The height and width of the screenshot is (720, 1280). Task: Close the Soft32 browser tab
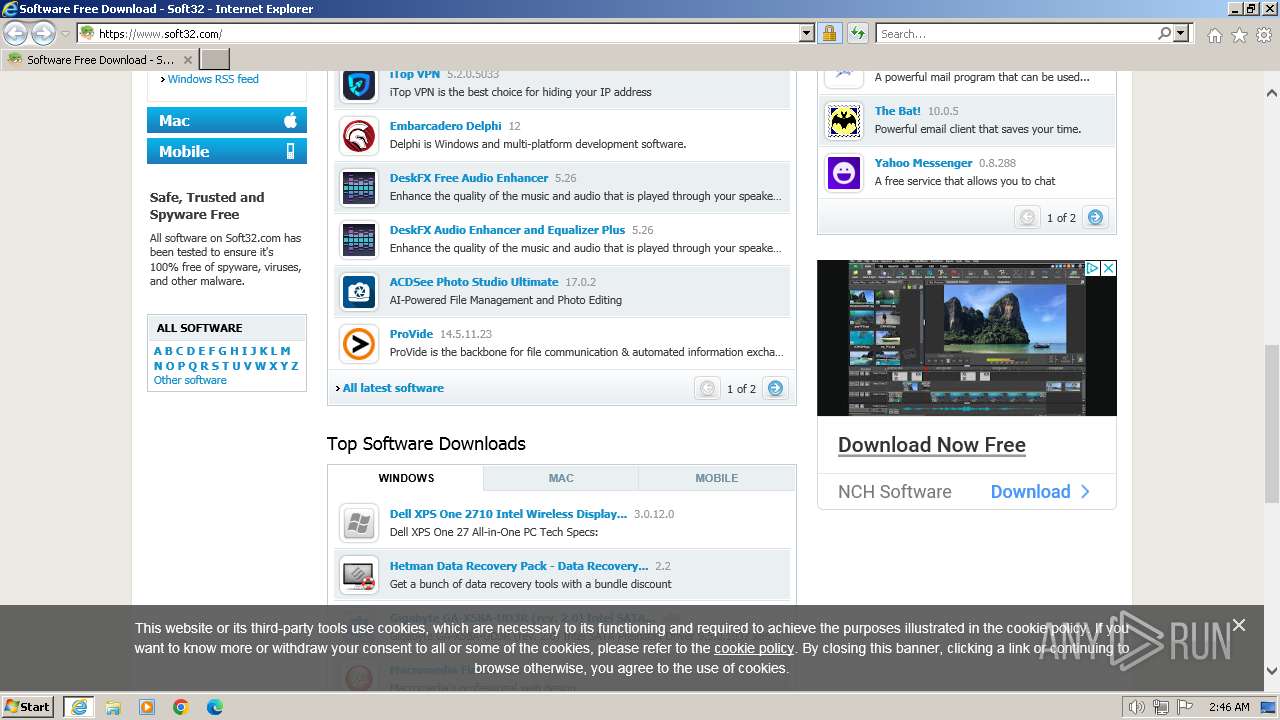[188, 60]
